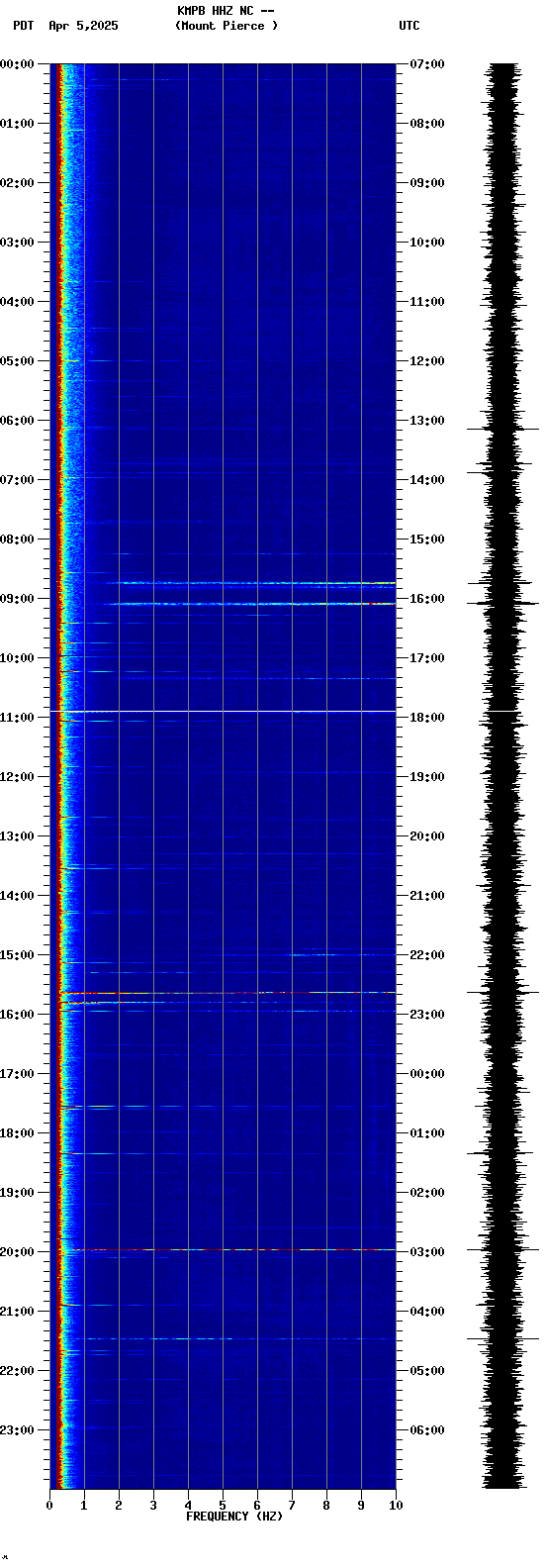Click '23:00' on the PDT axis
The width and height of the screenshot is (546, 1568).
(x=17, y=1430)
